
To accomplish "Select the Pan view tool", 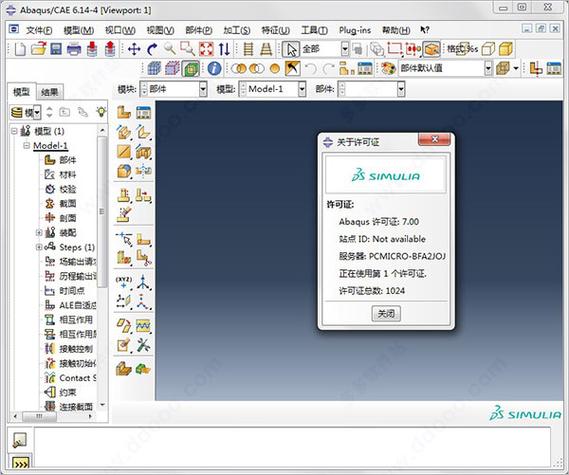I will 134,49.
